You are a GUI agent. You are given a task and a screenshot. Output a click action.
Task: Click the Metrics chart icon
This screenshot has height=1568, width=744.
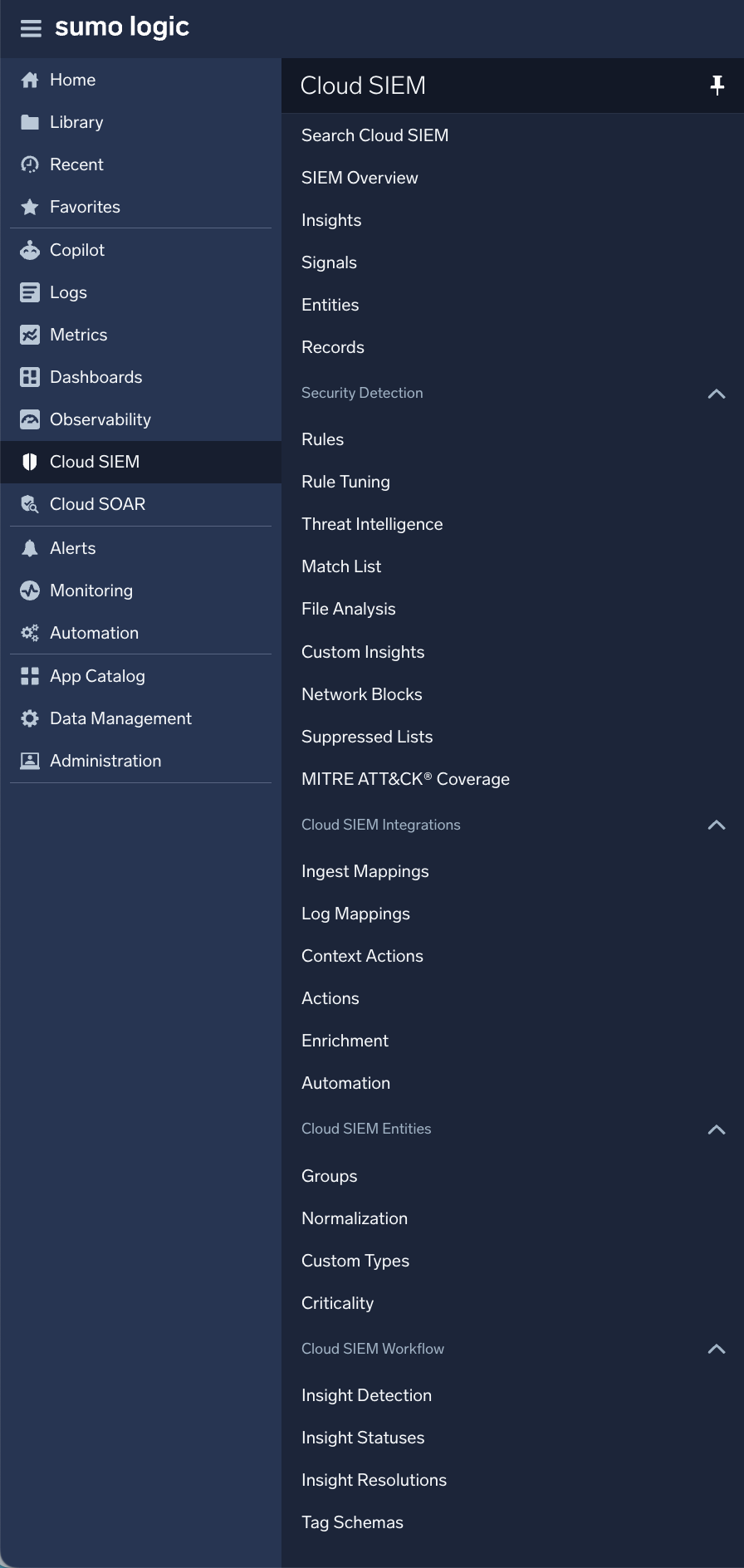click(30, 335)
